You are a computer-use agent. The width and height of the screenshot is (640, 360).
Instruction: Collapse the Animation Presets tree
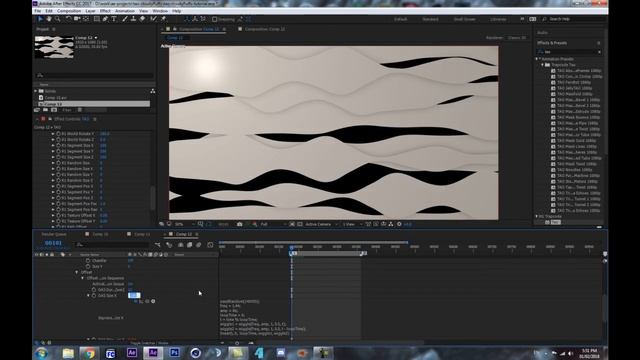pyautogui.click(x=537, y=59)
